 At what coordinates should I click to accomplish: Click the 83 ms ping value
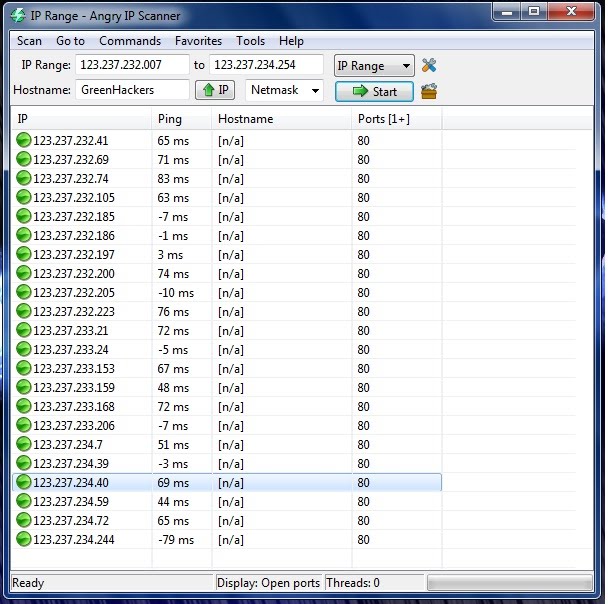point(173,179)
